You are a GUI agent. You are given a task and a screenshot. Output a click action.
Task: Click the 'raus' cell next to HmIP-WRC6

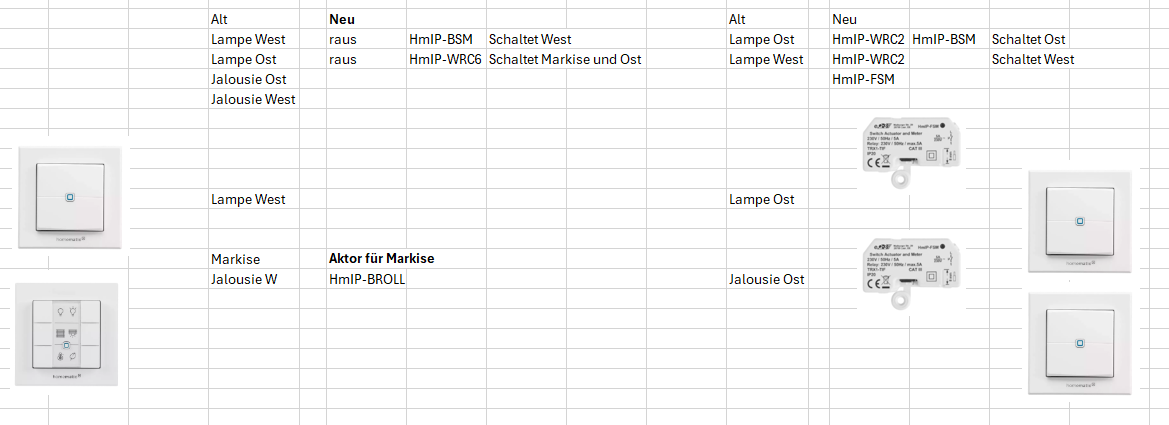[x=343, y=59]
